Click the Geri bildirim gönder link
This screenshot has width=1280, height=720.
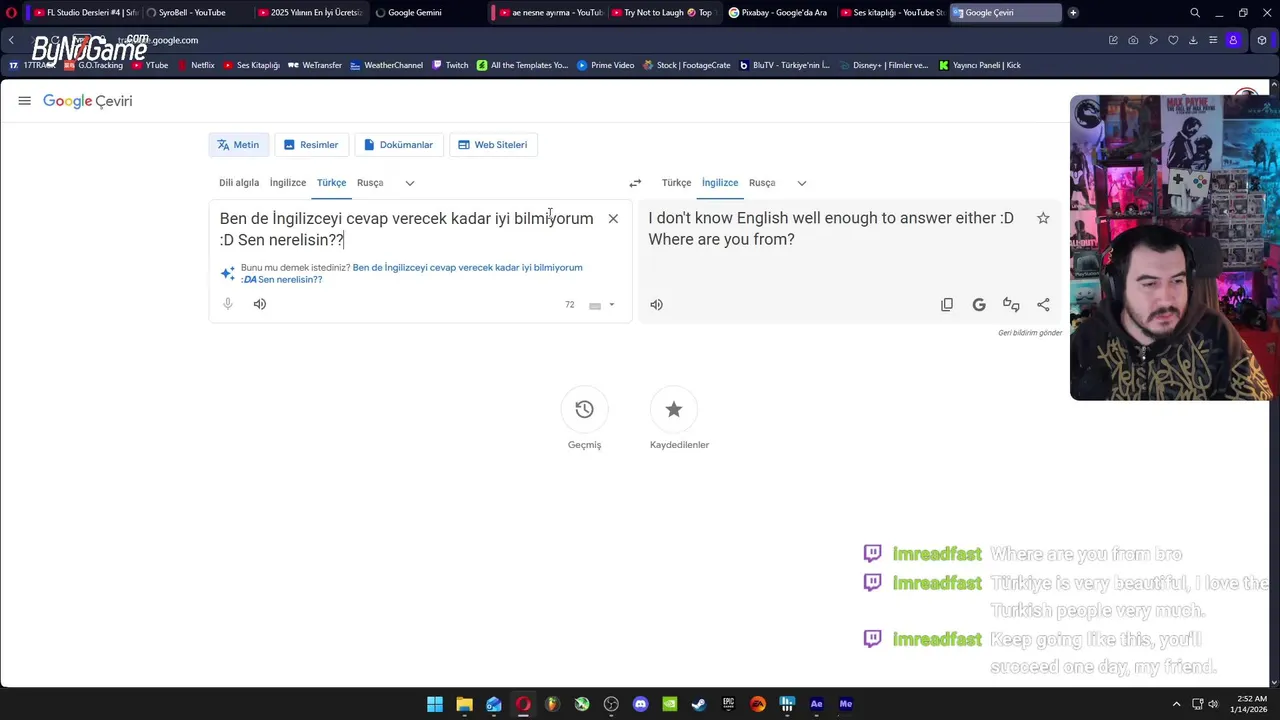[x=1030, y=333]
